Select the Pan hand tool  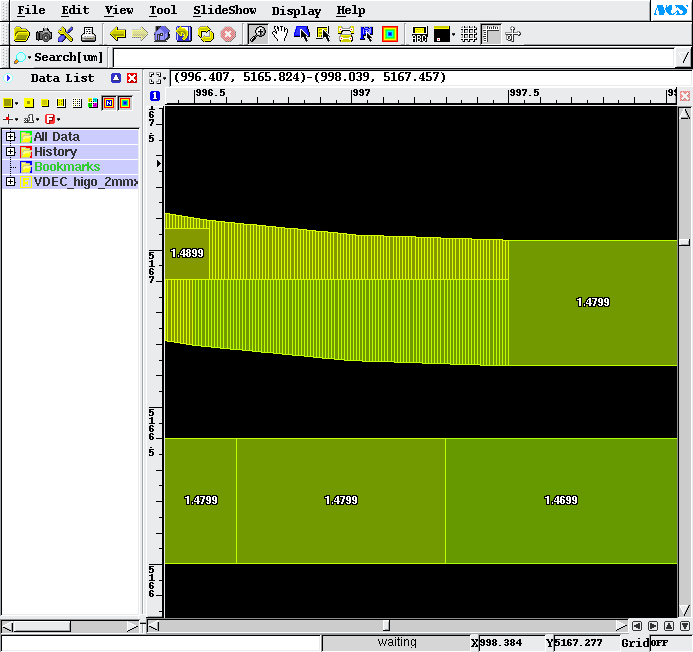tap(280, 34)
